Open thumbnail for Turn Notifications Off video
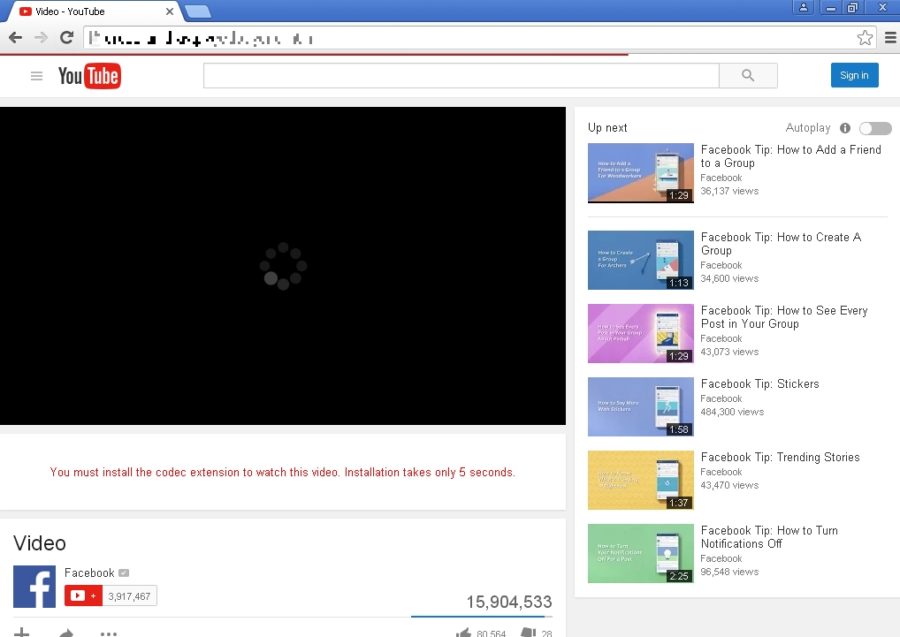The width and height of the screenshot is (900, 637). [641, 554]
